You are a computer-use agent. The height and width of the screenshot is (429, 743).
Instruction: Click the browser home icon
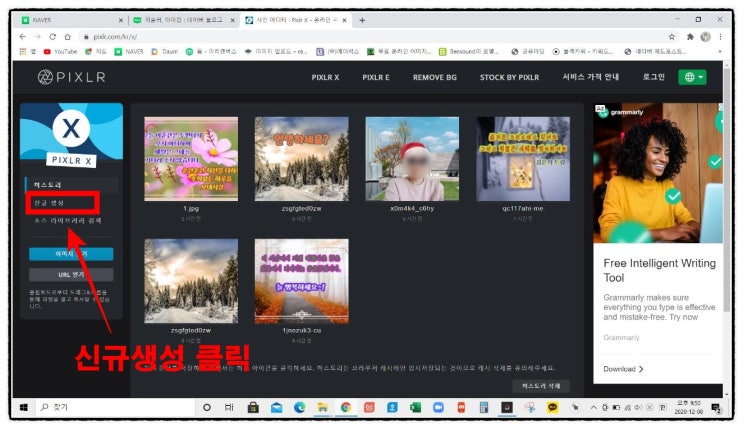click(67, 37)
